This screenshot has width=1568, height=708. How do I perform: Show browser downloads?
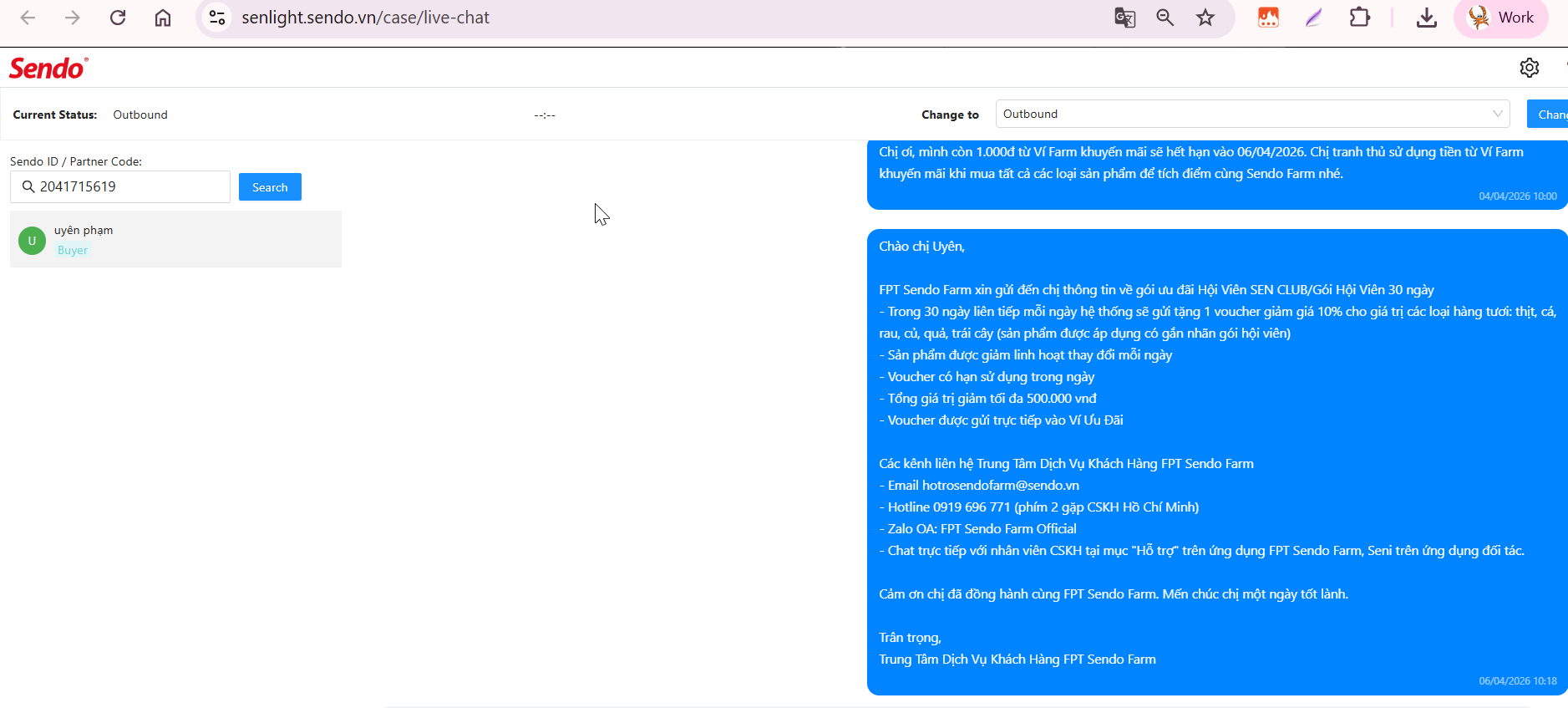pos(1427,18)
